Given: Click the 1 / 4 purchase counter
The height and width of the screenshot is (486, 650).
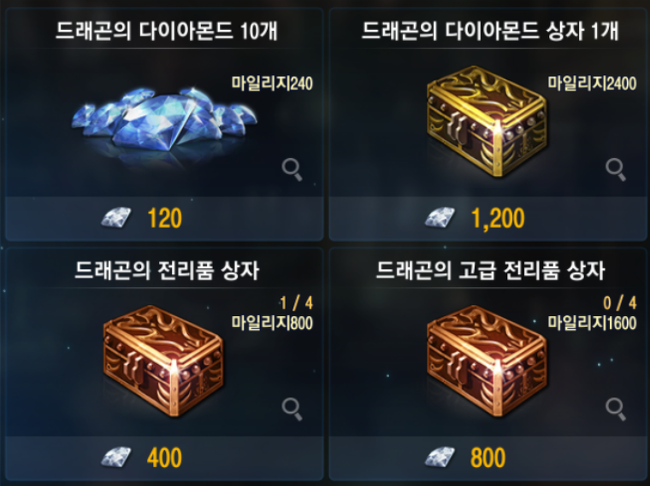Looking at the screenshot, I should pyautogui.click(x=296, y=304).
